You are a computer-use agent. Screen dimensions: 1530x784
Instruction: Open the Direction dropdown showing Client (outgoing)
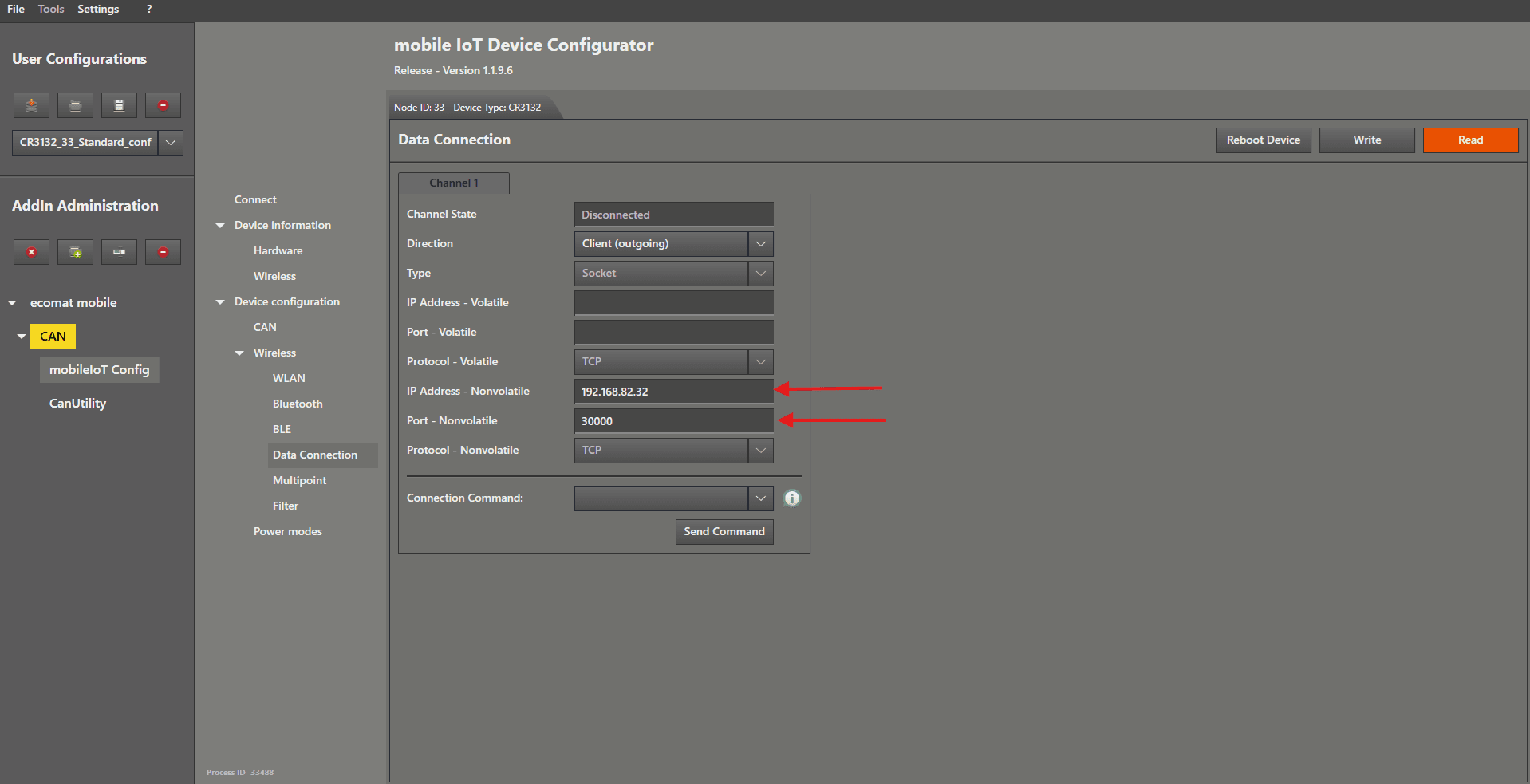760,244
